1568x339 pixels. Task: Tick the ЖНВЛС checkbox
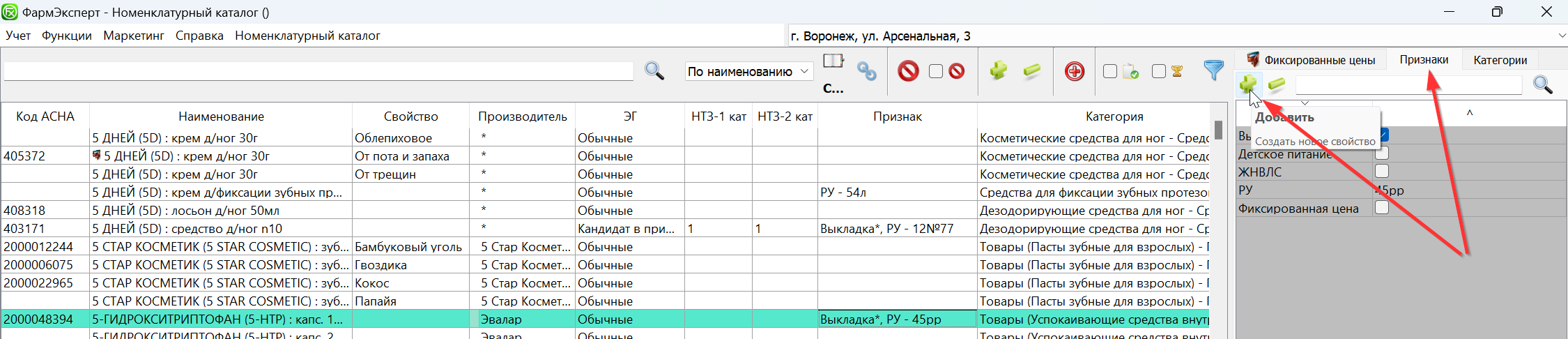pos(1381,172)
